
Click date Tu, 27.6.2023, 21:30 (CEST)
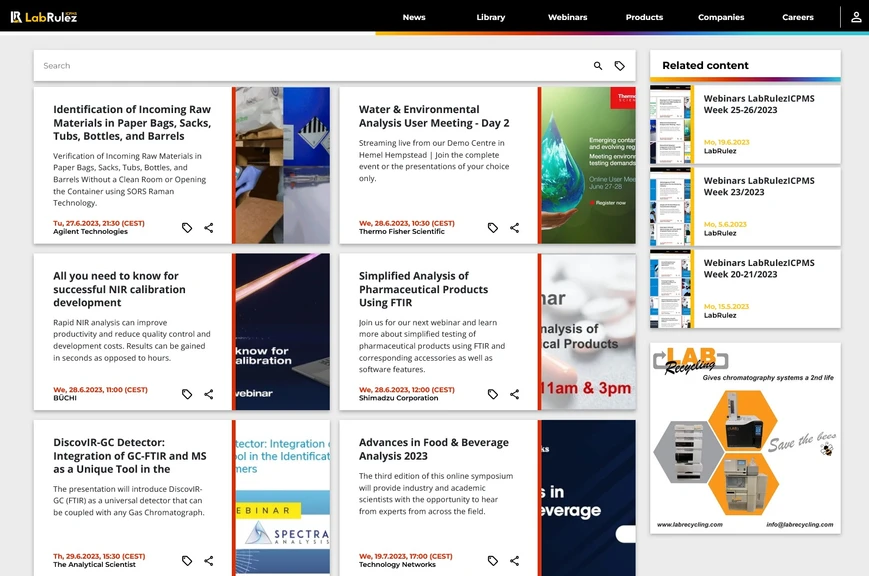pyautogui.click(x=99, y=223)
